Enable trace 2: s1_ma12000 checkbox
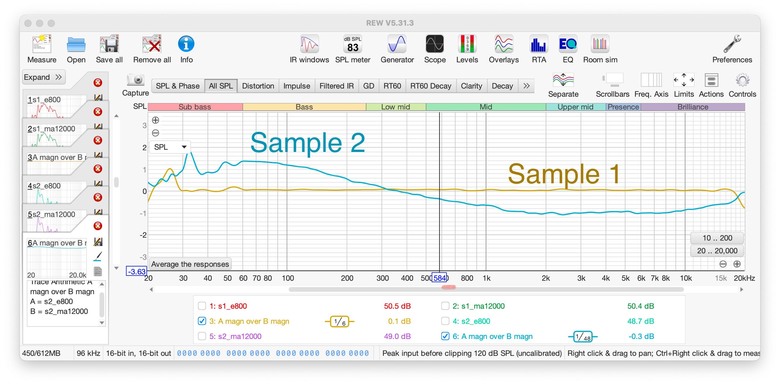The height and width of the screenshot is (385, 780). (x=445, y=306)
